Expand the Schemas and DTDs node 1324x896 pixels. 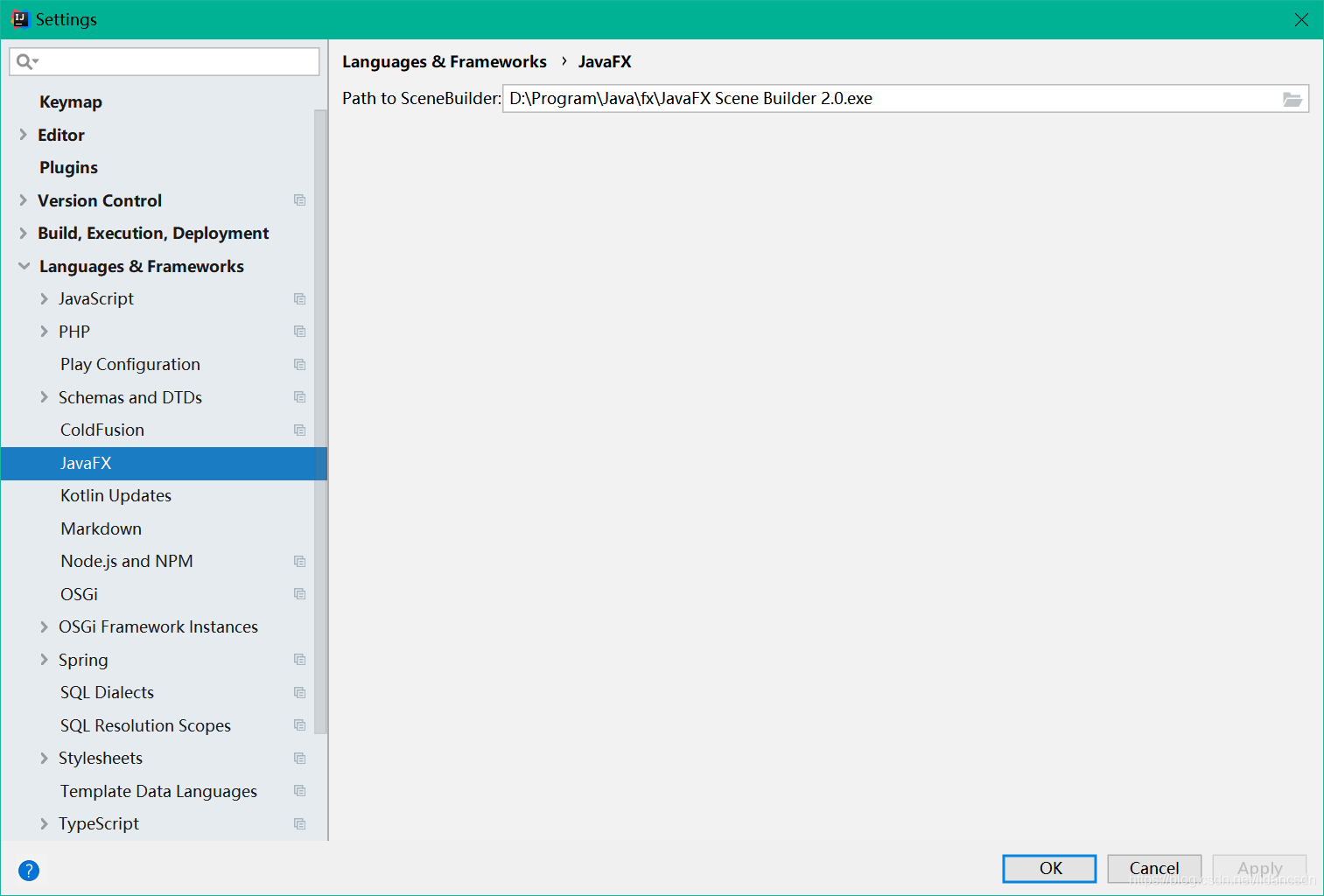pos(44,397)
